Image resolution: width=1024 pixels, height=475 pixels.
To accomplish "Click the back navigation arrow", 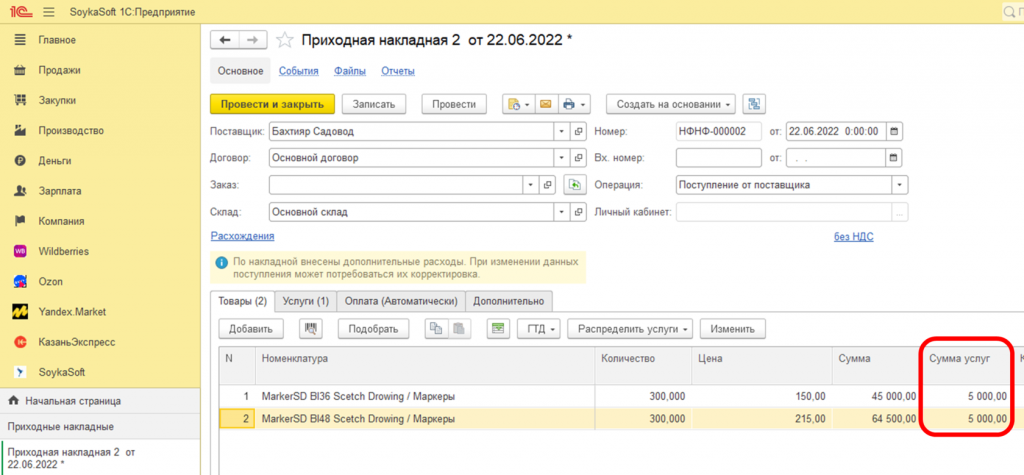I will point(225,40).
